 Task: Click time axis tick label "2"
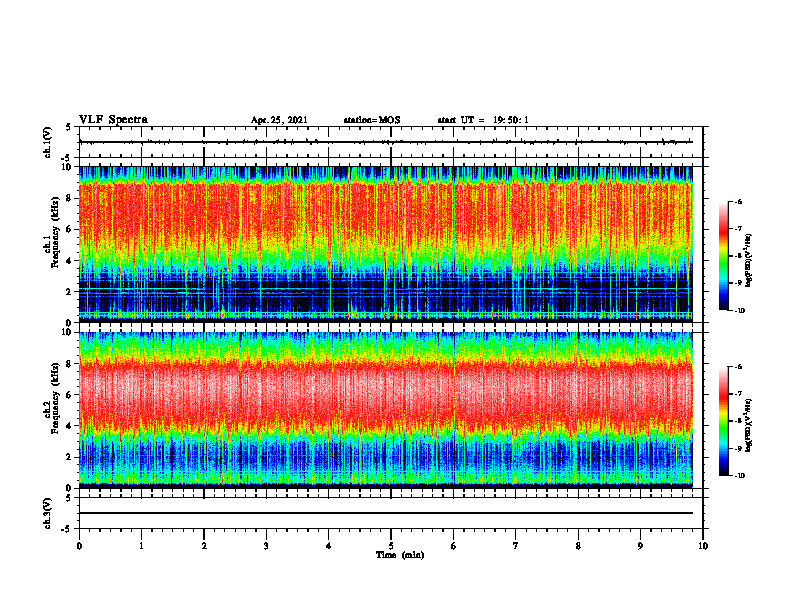coord(204,546)
